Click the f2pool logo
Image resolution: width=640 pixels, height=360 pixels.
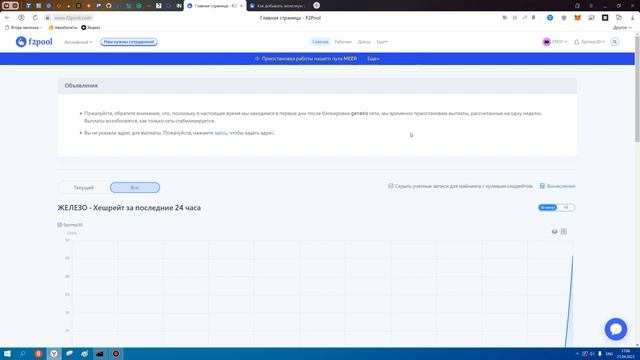34,42
